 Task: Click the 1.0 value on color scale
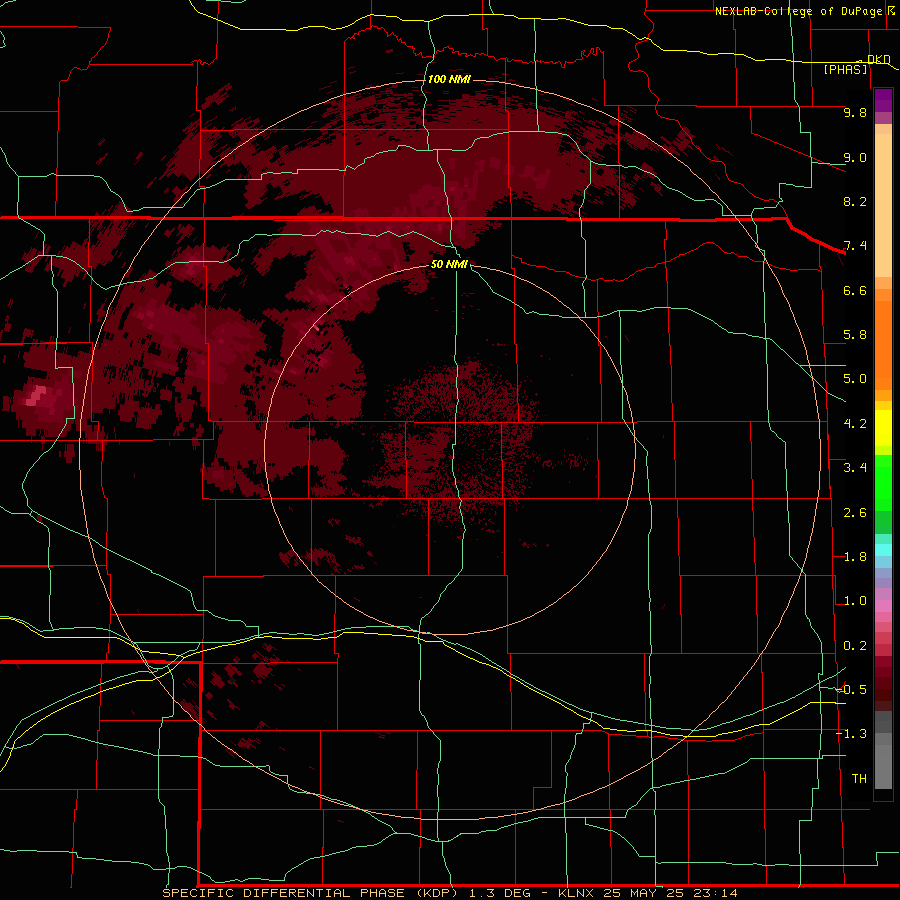[x=855, y=601]
